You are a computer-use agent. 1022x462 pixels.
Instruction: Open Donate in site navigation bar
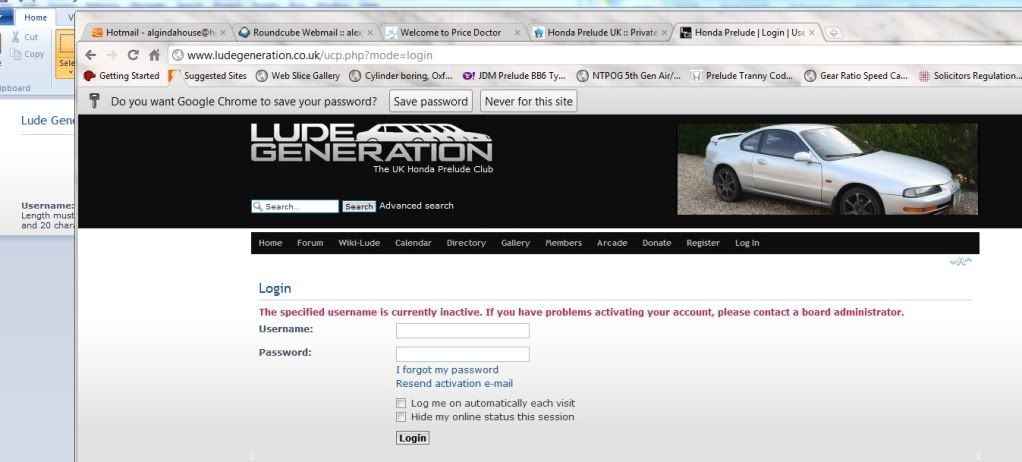[x=656, y=243]
